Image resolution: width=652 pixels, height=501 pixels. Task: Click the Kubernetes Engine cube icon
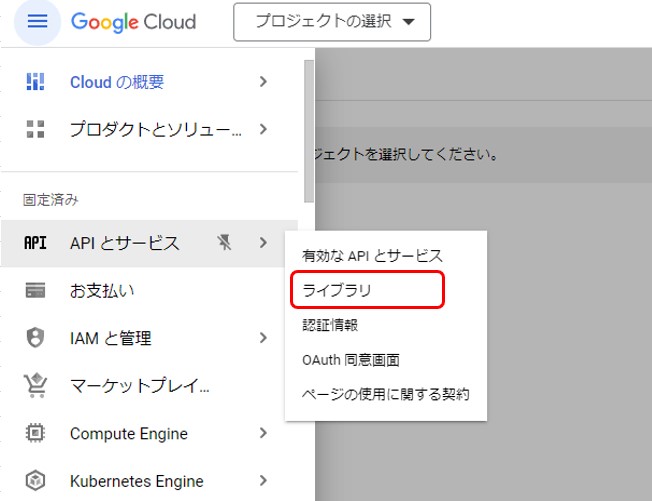(x=35, y=481)
